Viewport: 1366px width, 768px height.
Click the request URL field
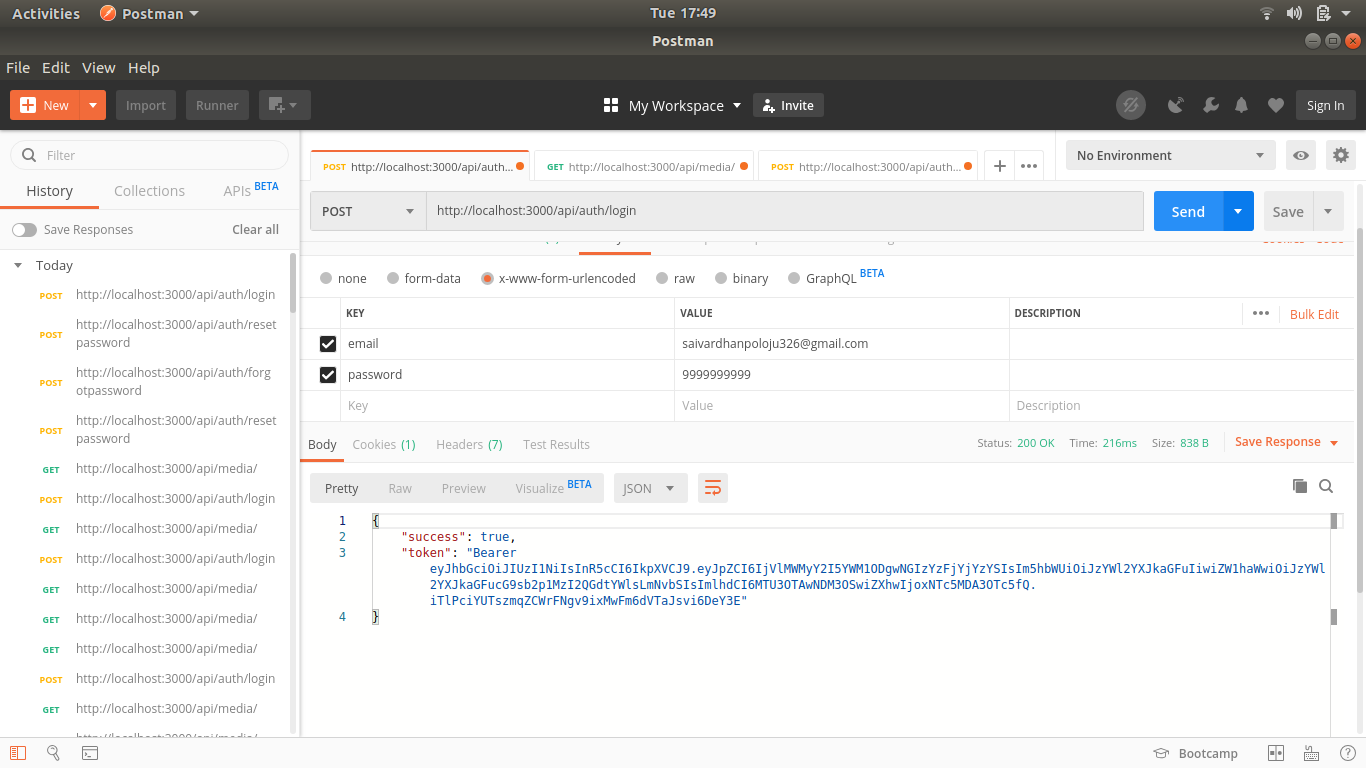tap(785, 211)
